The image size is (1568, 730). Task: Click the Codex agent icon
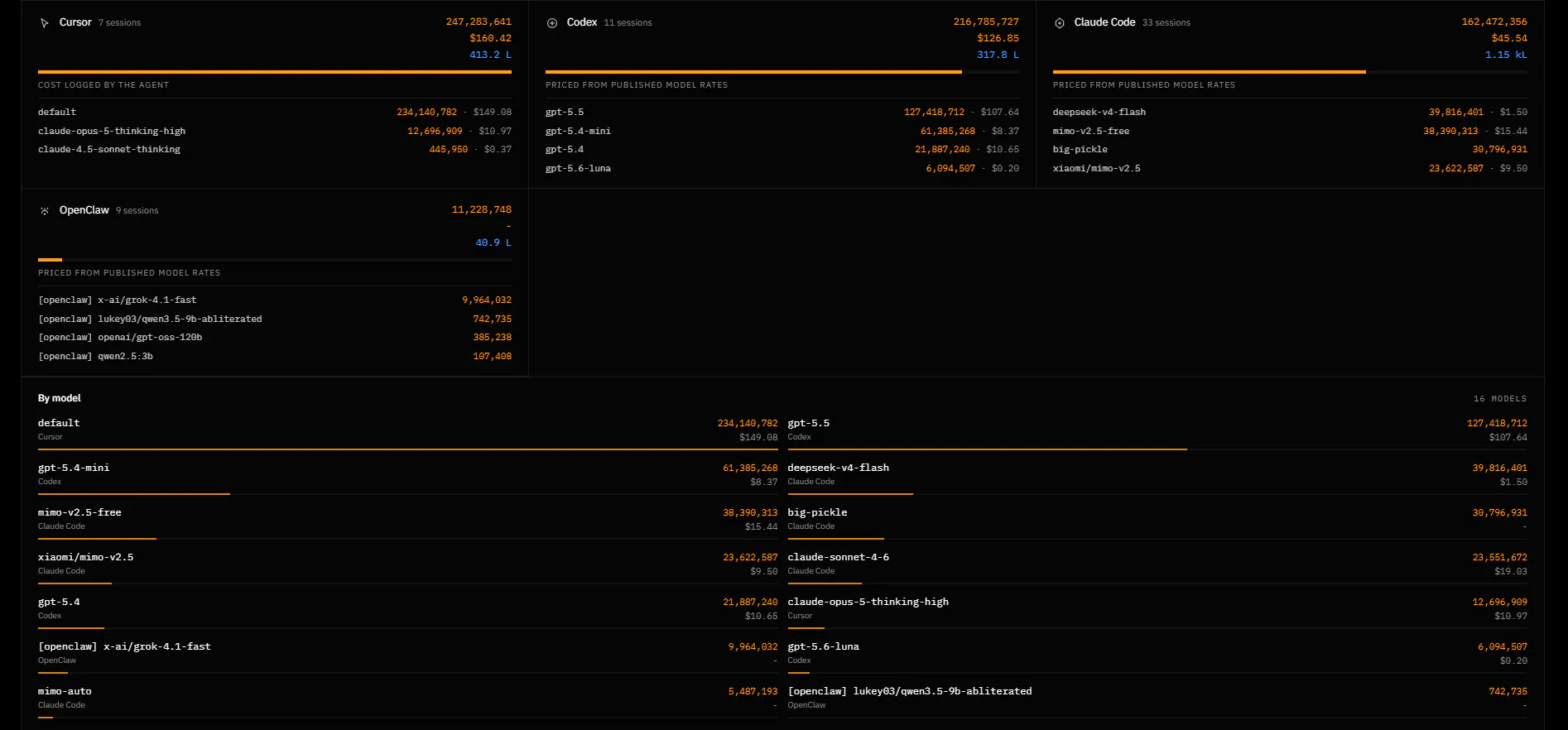point(552,23)
